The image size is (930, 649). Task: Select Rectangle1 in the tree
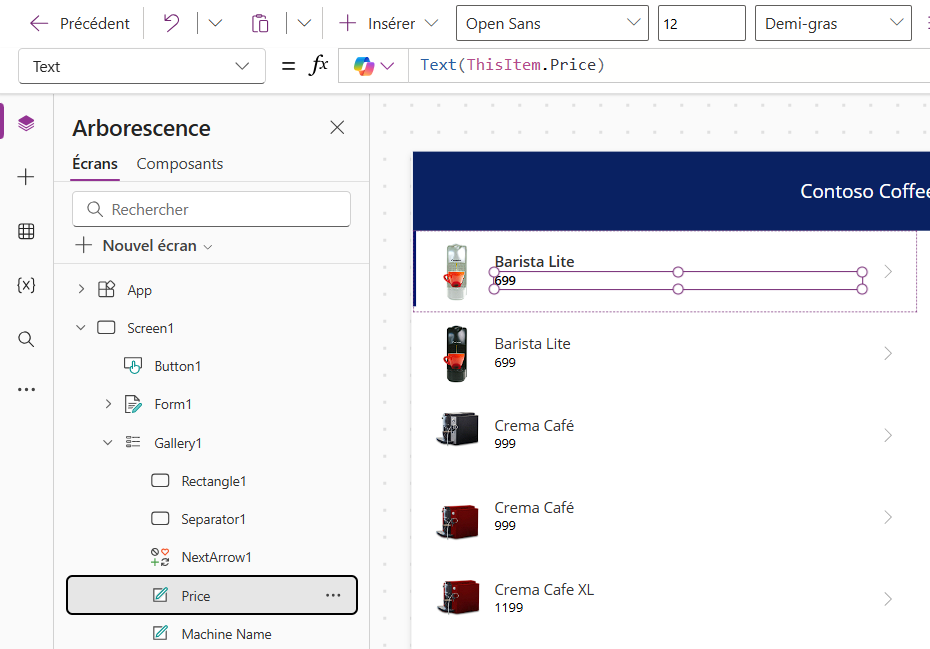[214, 481]
